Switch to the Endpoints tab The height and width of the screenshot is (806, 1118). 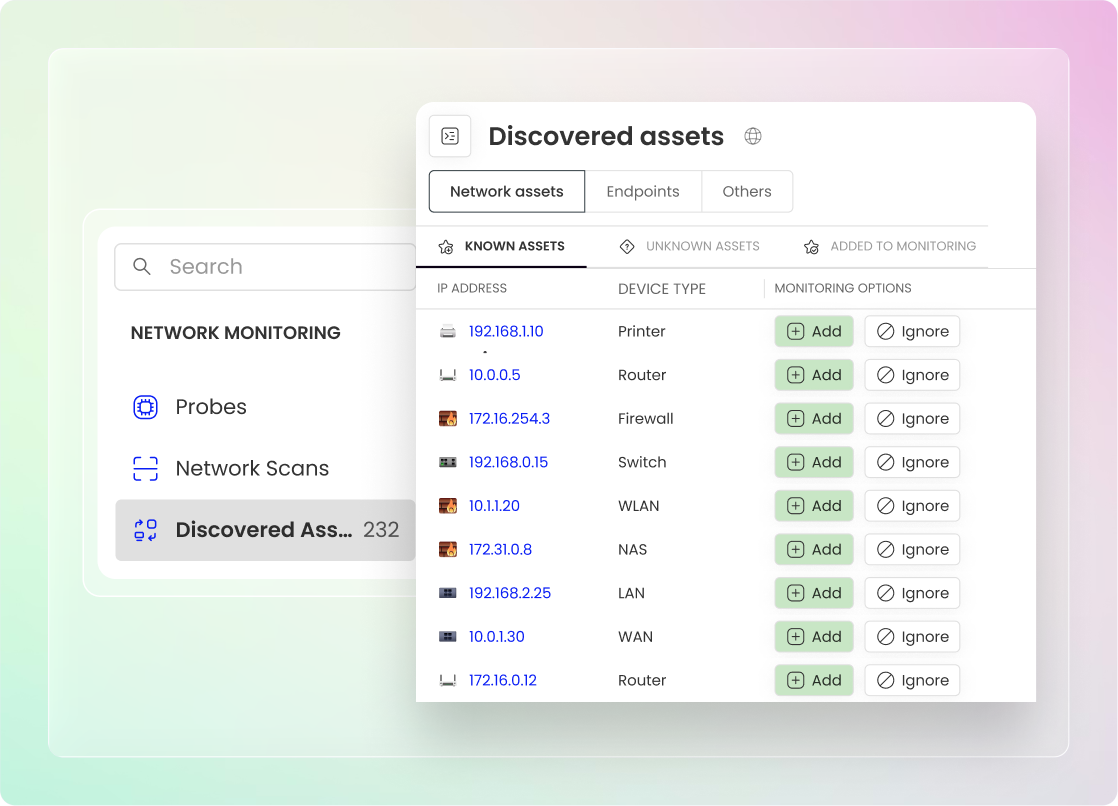coord(643,192)
